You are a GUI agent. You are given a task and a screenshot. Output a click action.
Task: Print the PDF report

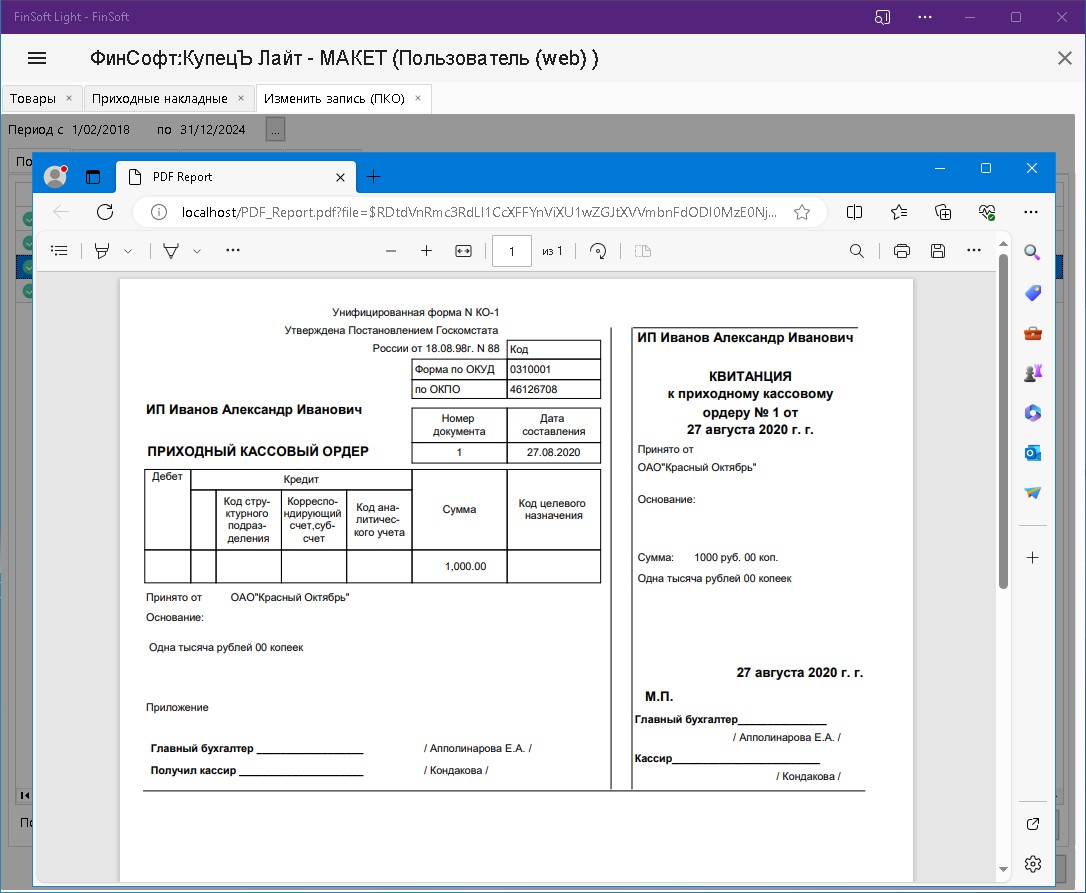[901, 251]
